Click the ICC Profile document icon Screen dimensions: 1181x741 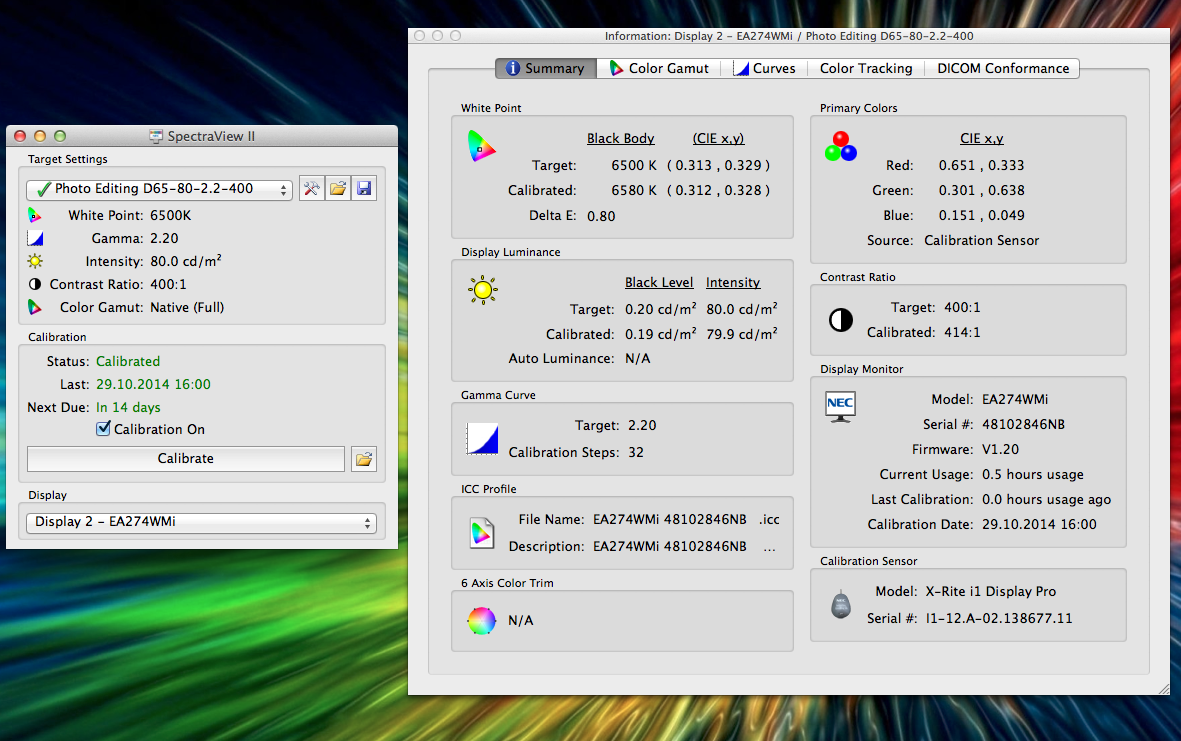pyautogui.click(x=481, y=533)
